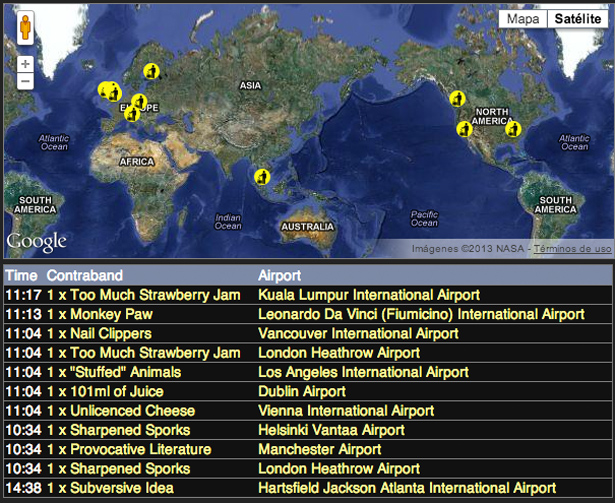Select 1 x 101ml of Juice entry
615x503 pixels.
pyautogui.click(x=105, y=392)
